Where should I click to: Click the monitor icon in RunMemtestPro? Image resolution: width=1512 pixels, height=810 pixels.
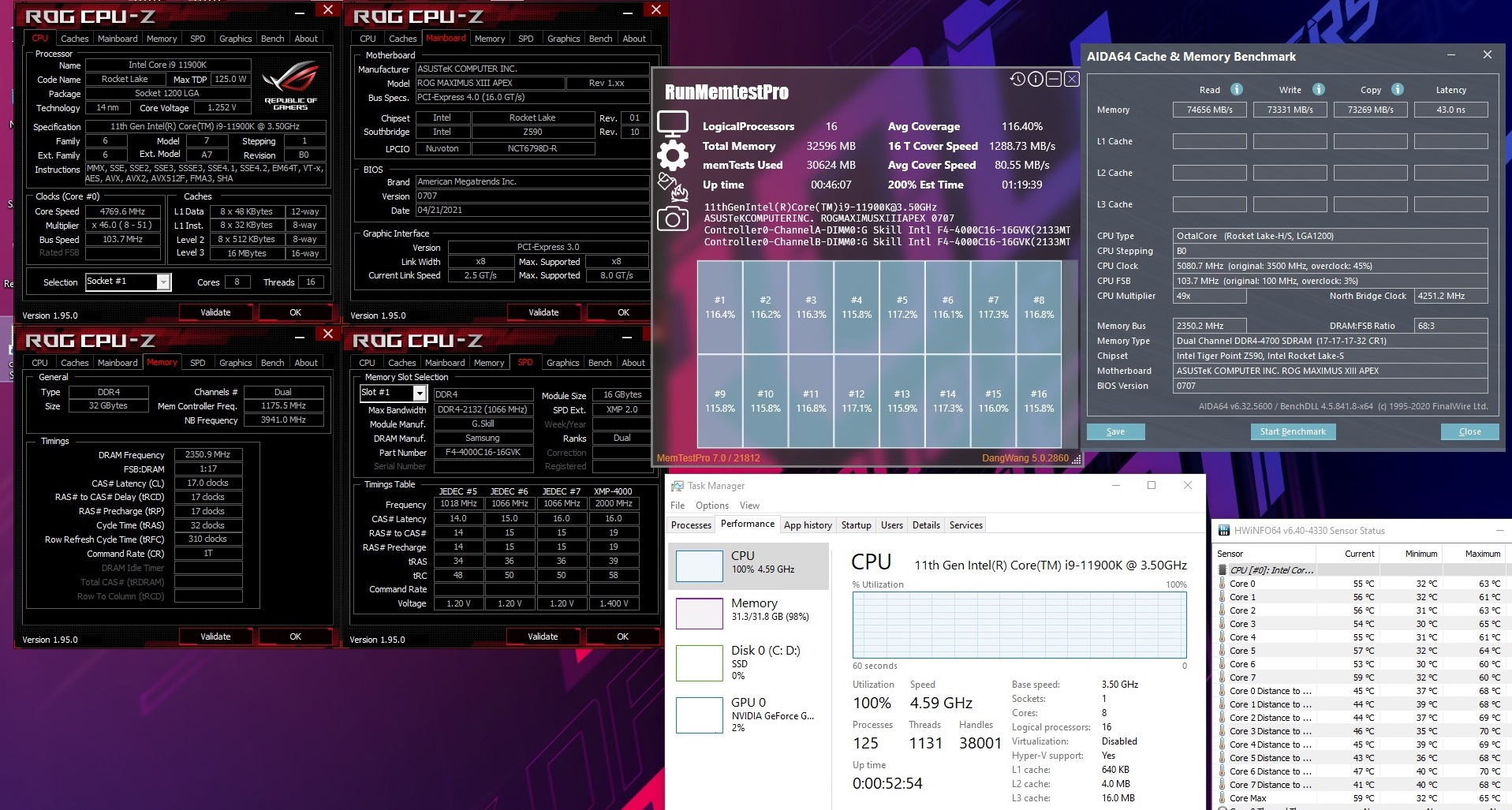point(673,124)
